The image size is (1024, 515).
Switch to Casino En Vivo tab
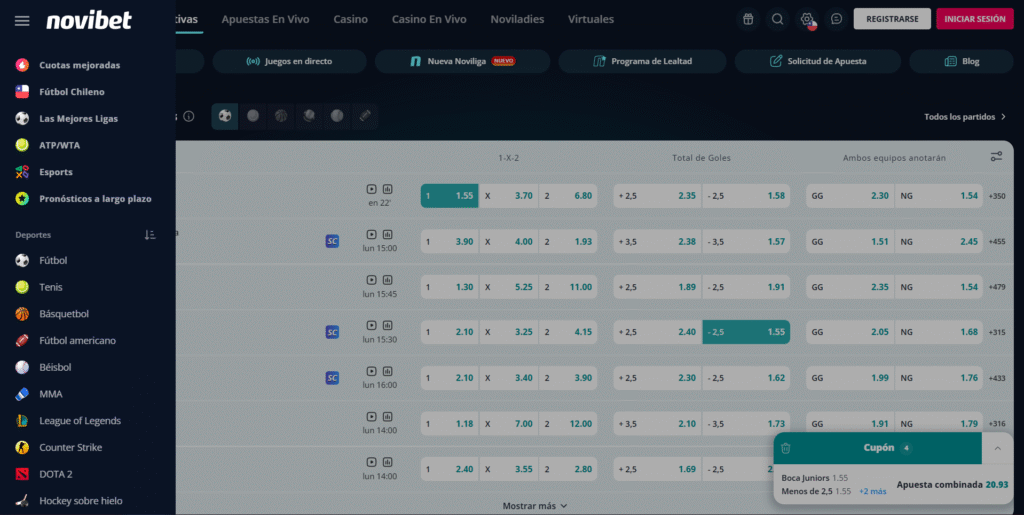(429, 19)
